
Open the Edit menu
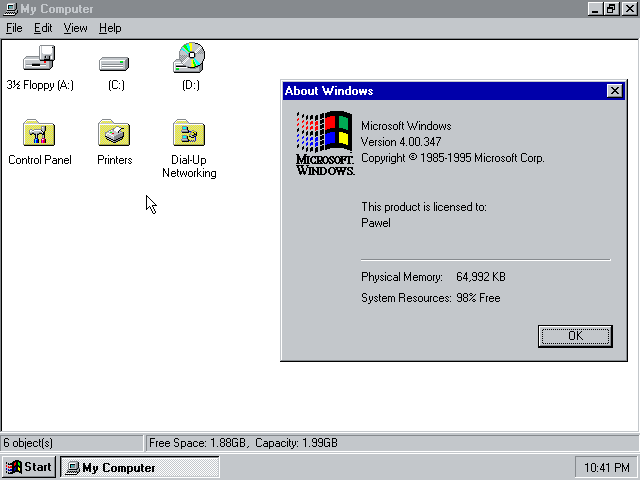[x=43, y=28]
